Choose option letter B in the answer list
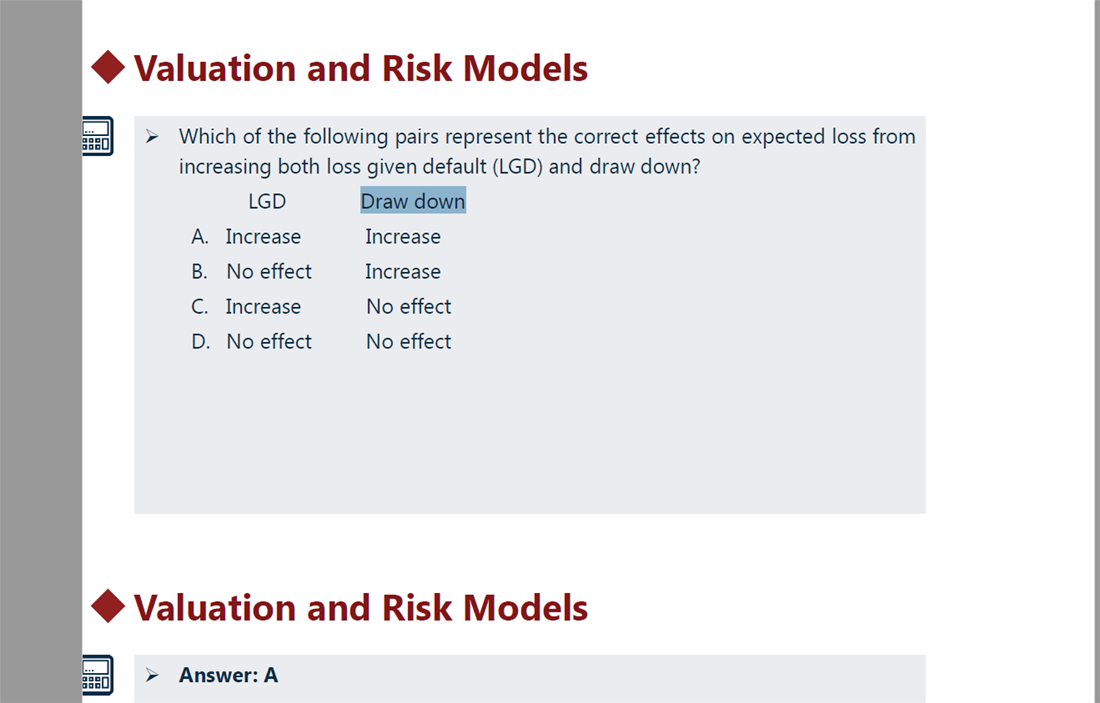Screen dimensions: 1100x703 pyautogui.click(x=200, y=272)
